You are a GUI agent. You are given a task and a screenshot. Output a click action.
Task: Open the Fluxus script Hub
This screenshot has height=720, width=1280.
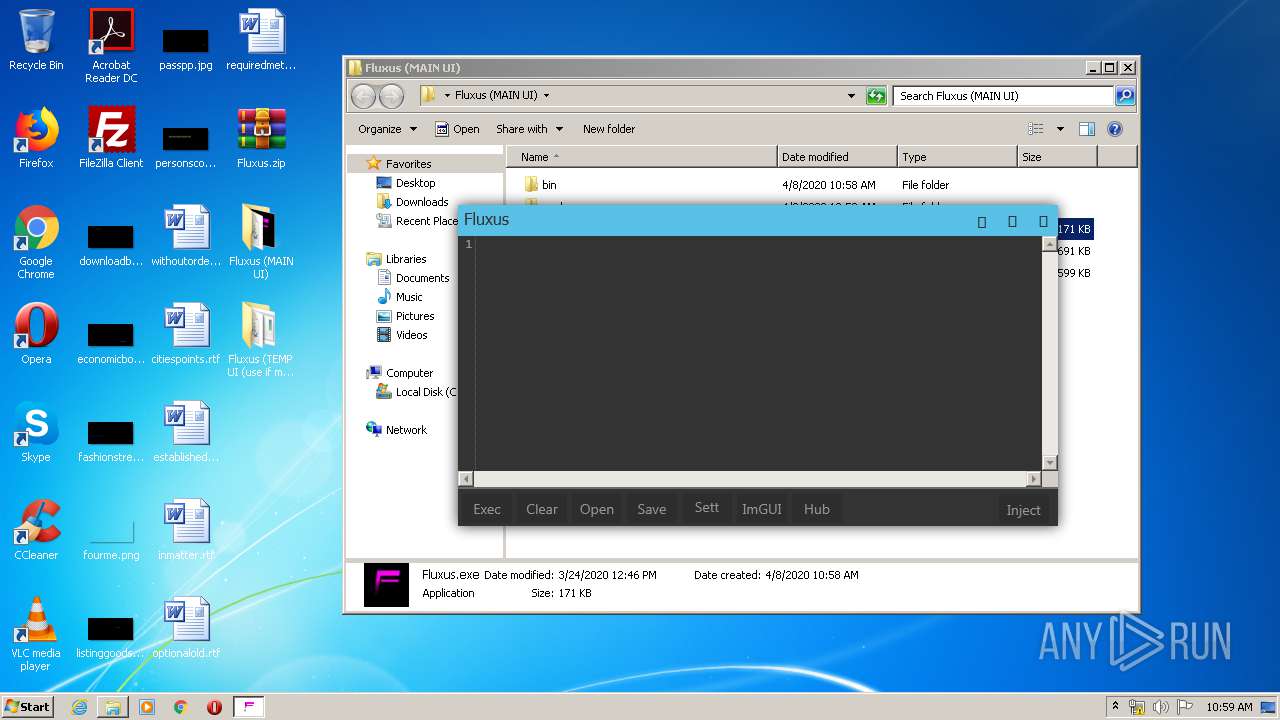[817, 509]
